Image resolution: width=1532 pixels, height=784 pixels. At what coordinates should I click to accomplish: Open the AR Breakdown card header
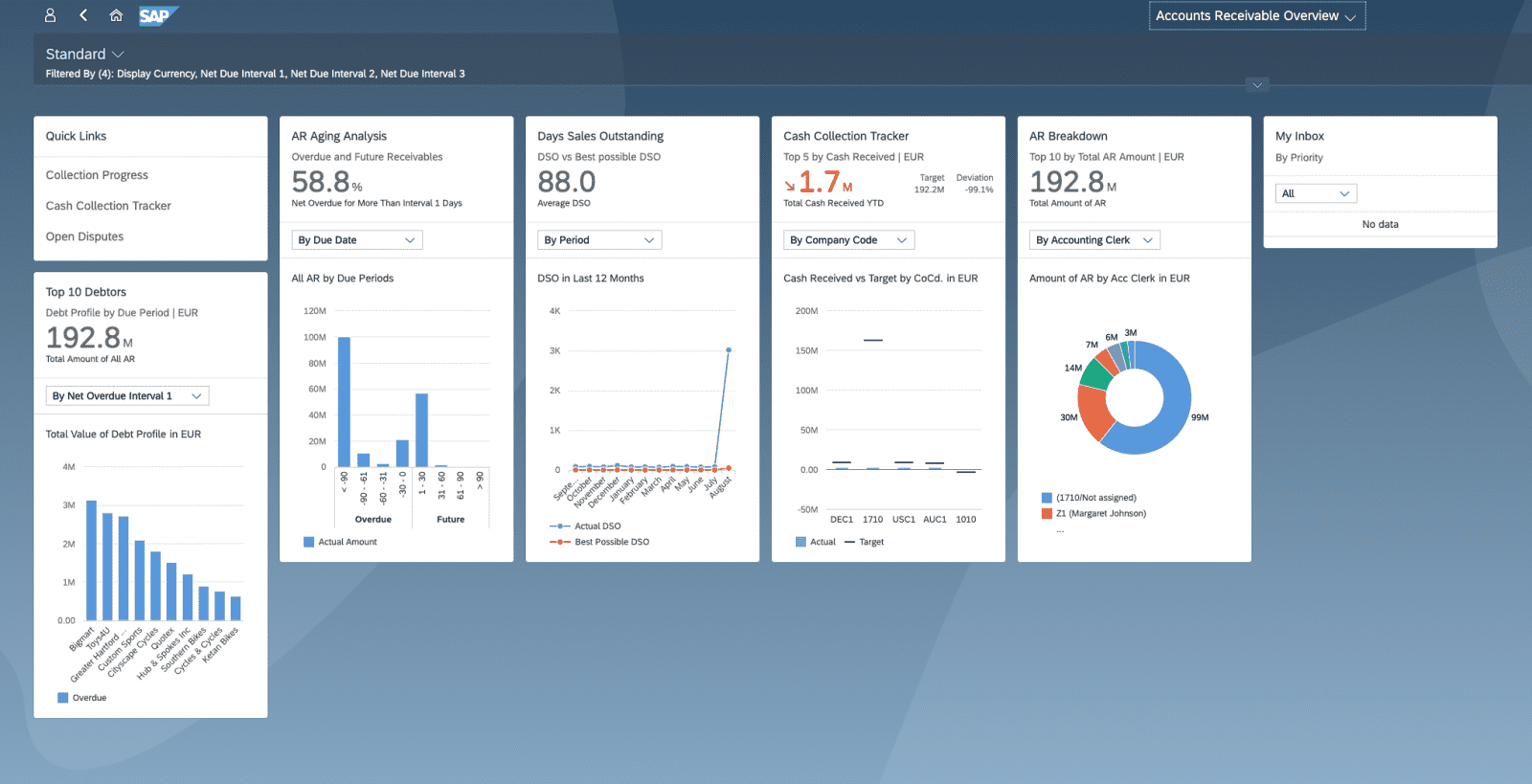click(1135, 169)
